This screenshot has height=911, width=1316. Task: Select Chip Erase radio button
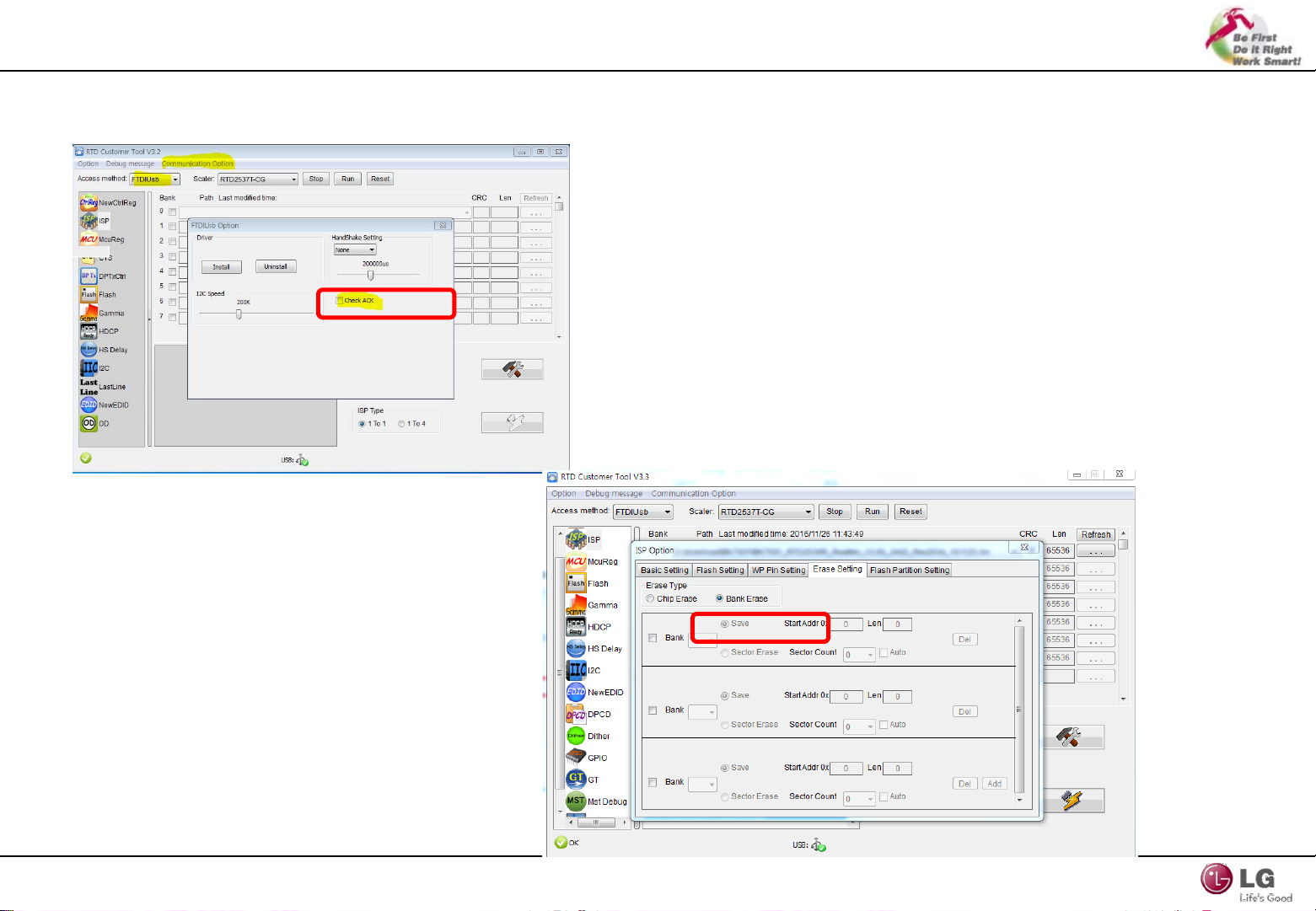click(650, 599)
